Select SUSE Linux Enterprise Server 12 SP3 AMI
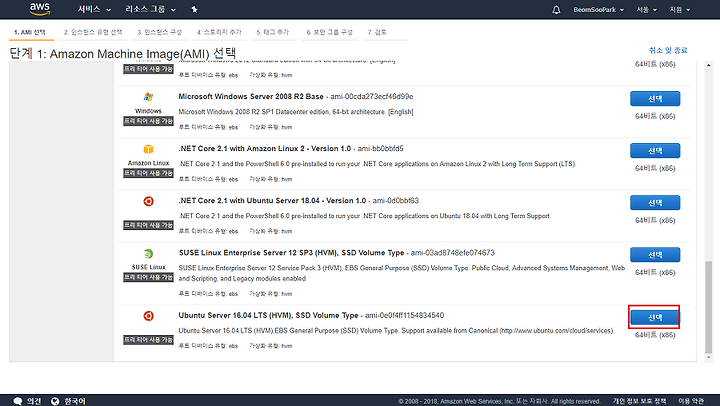The height and width of the screenshot is (406, 720). (655, 254)
